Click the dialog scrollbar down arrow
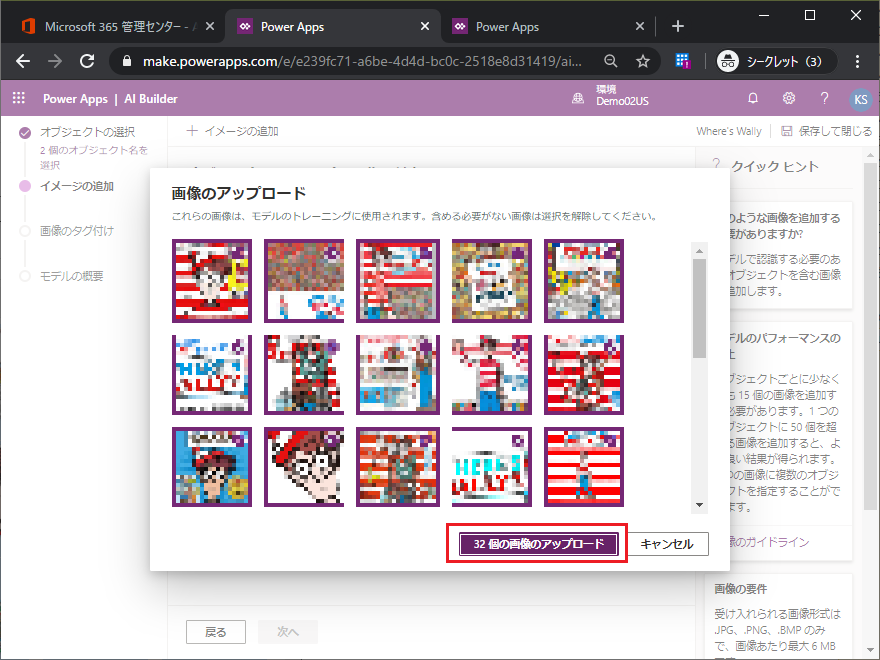Screen dimensions: 880x660 699,505
